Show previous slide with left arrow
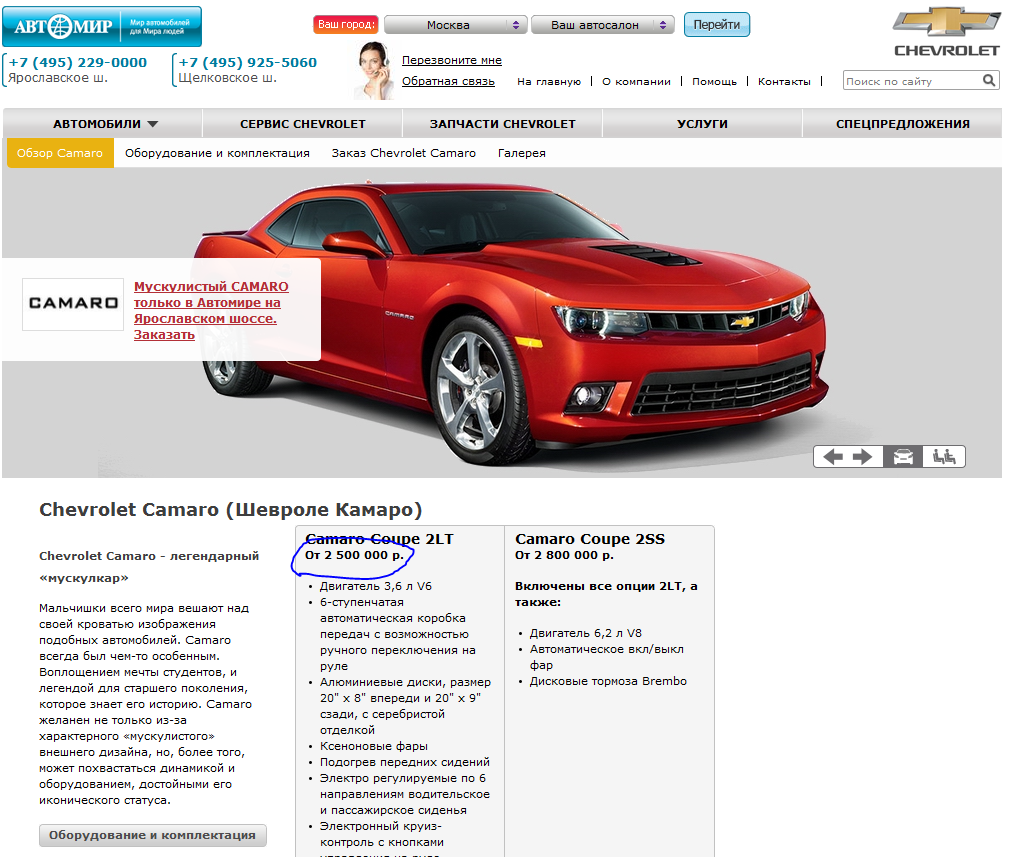Screen dimensions: 1010x857 [x=833, y=457]
